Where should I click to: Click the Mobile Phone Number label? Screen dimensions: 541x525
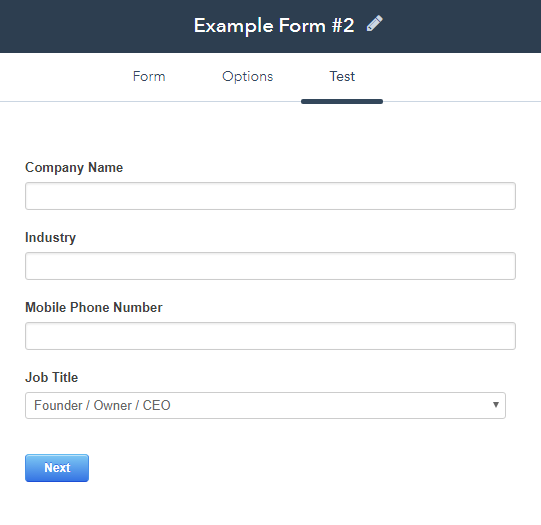click(x=94, y=307)
